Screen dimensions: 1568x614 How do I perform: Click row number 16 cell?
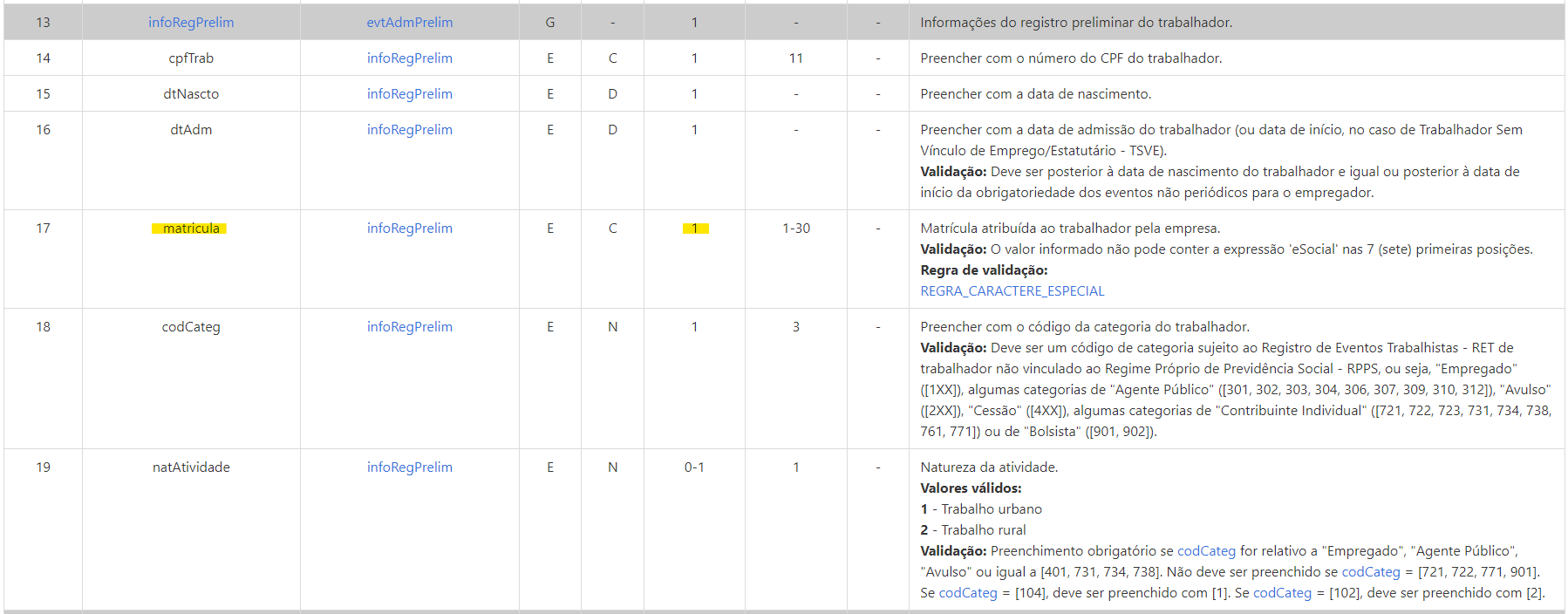pos(43,160)
